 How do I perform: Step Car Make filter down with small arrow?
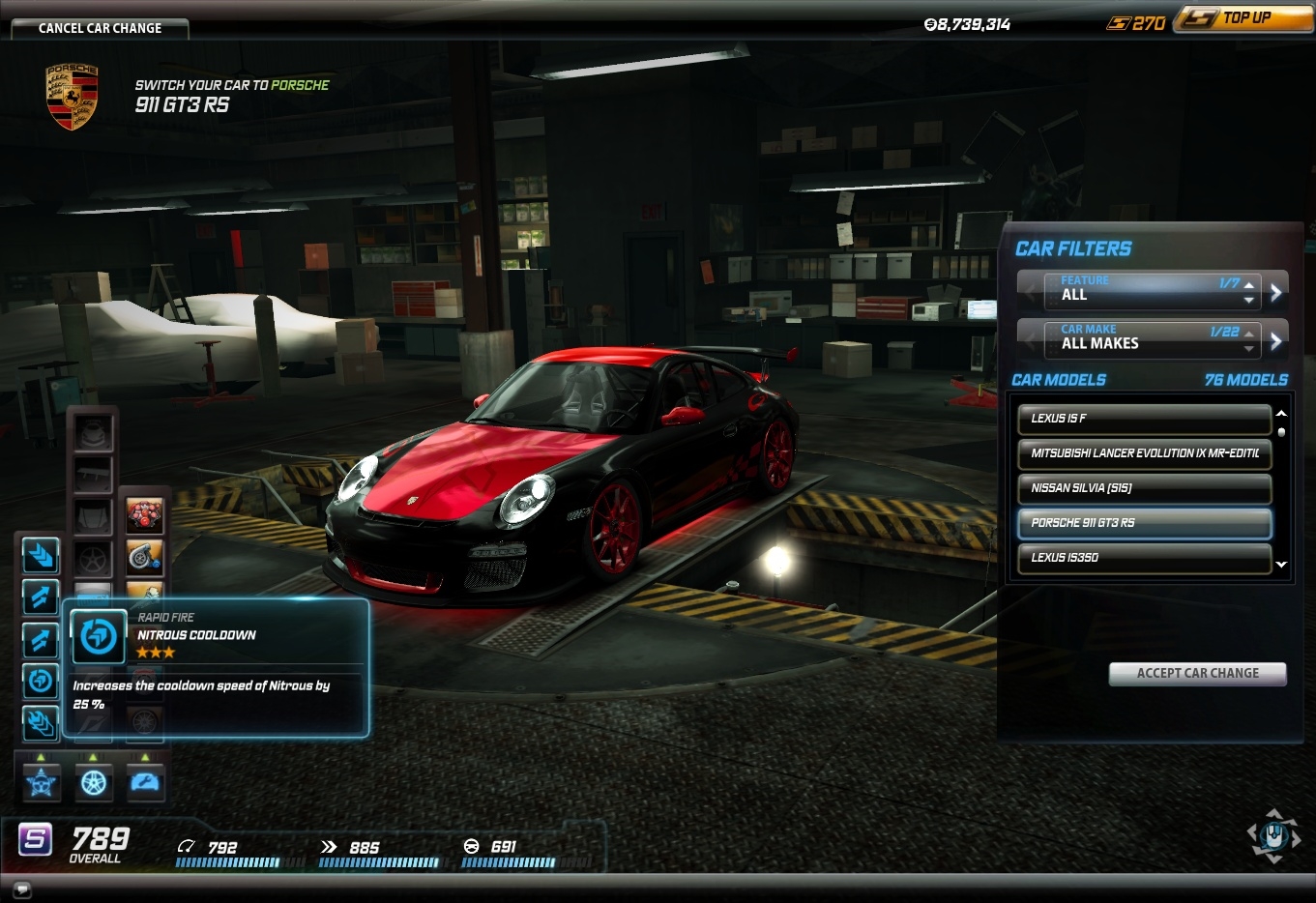(1249, 348)
